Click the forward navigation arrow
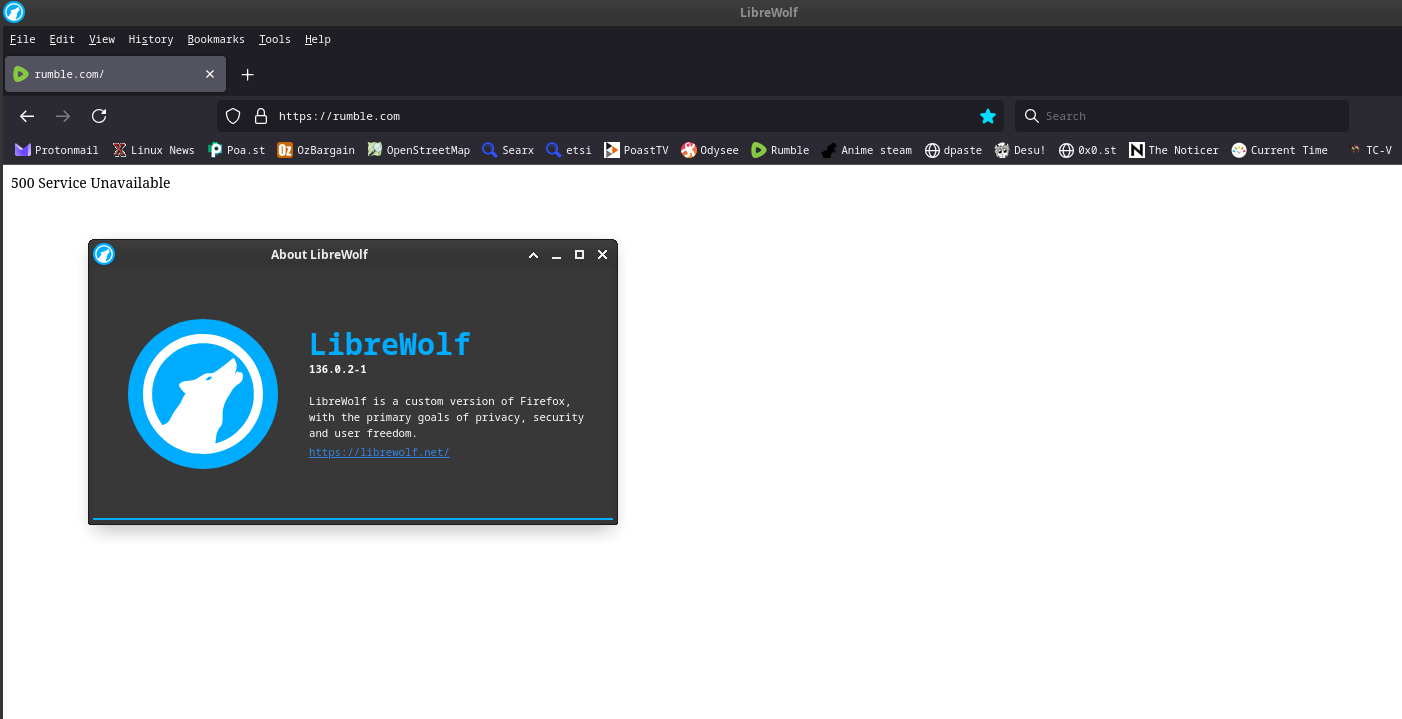 click(x=63, y=116)
